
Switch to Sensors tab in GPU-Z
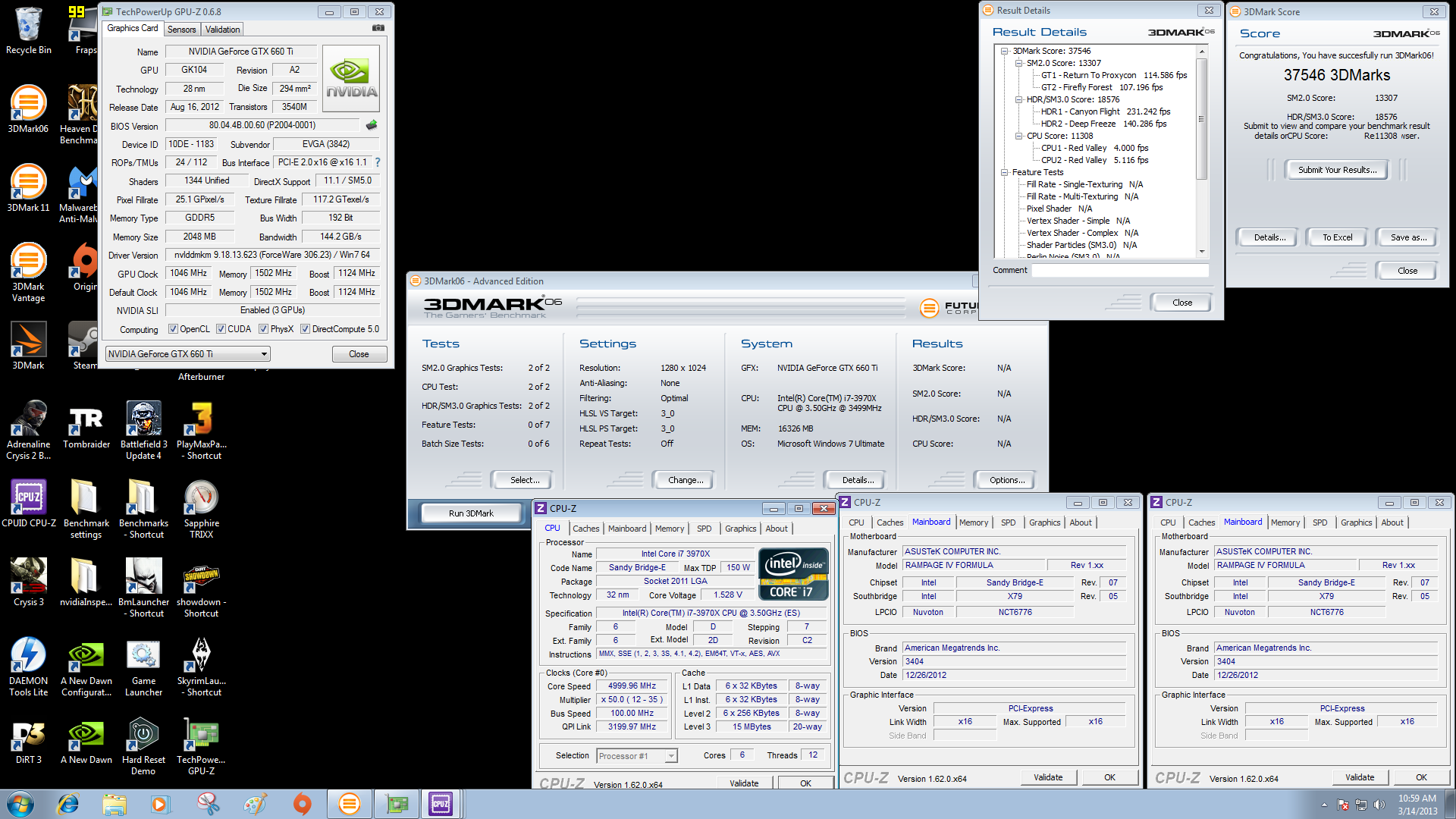coord(181,30)
